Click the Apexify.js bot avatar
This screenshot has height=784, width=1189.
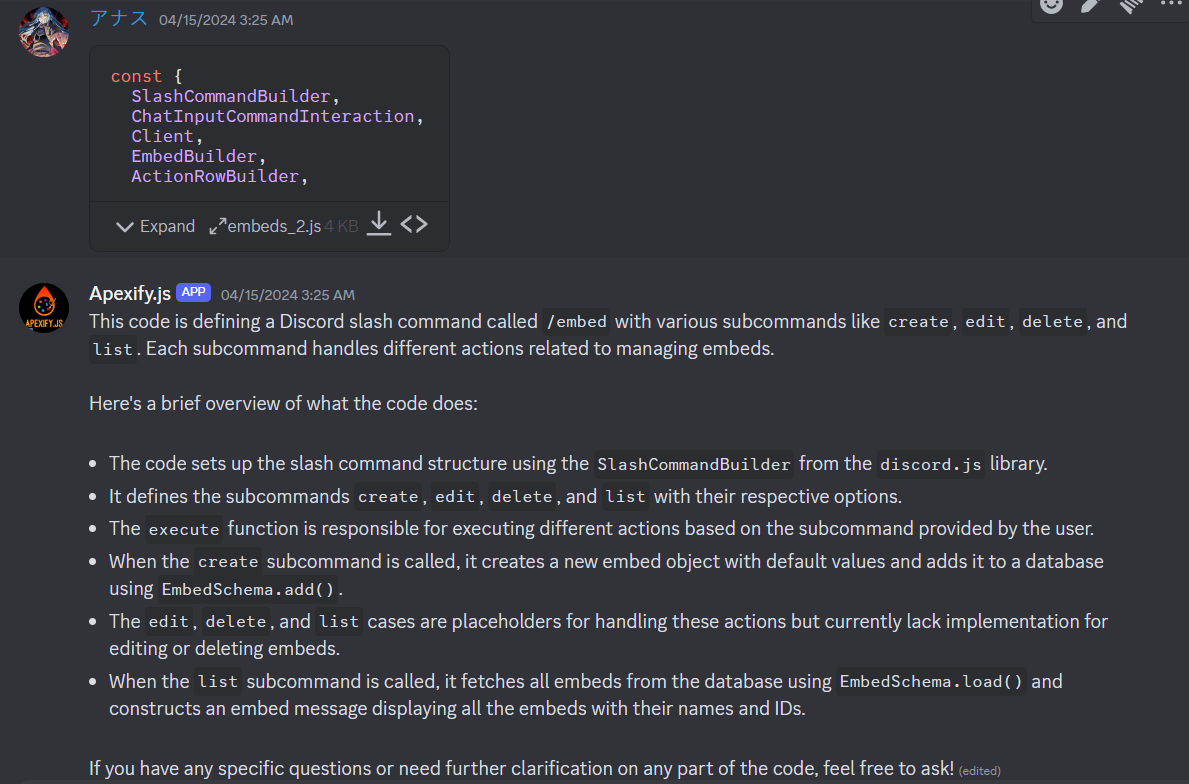click(x=43, y=308)
